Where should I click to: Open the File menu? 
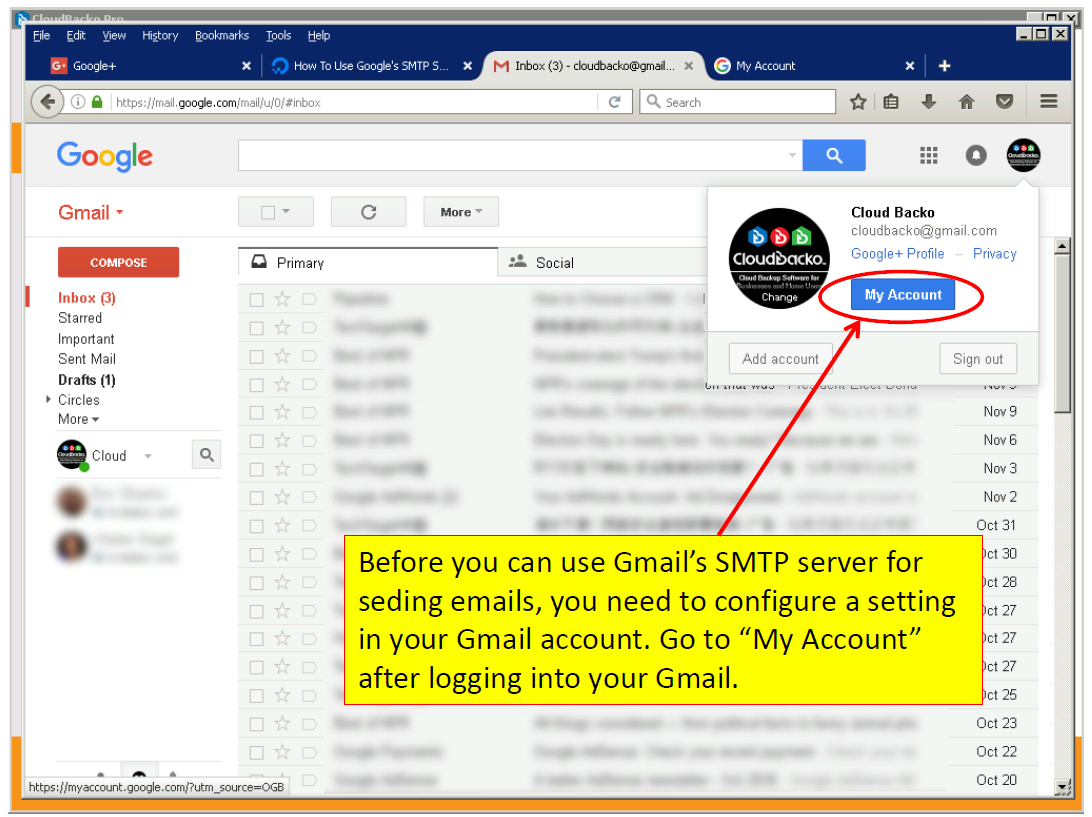pos(42,36)
